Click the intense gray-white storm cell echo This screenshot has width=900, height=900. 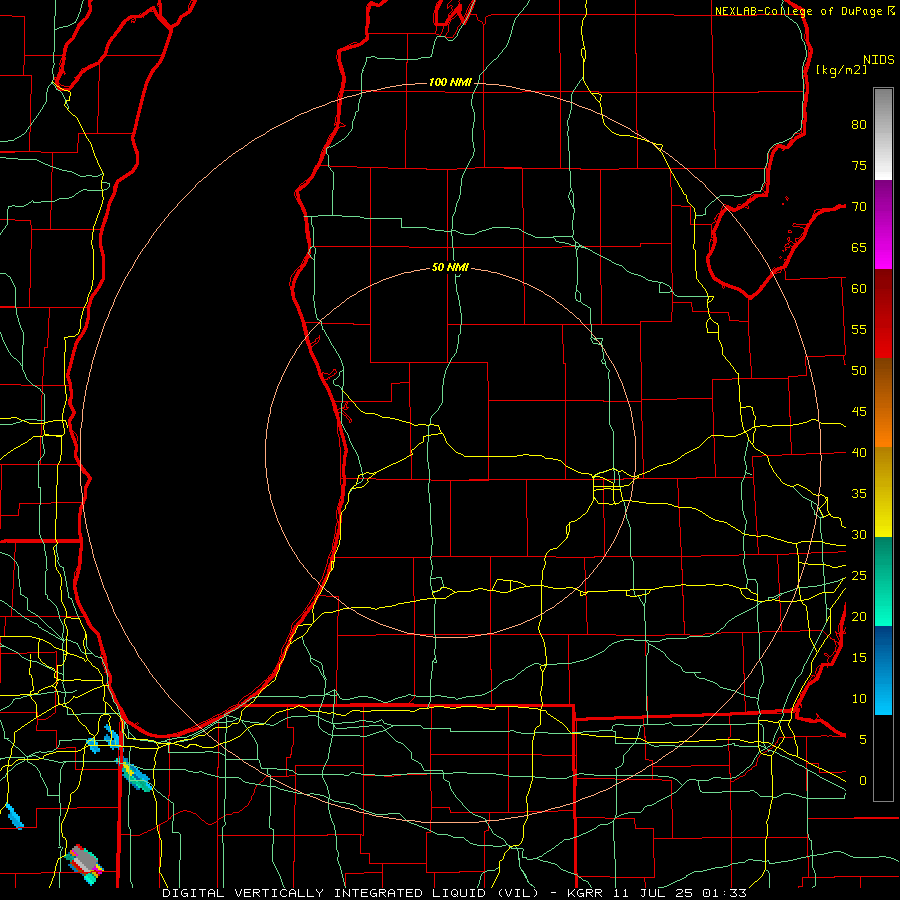[x=84, y=863]
